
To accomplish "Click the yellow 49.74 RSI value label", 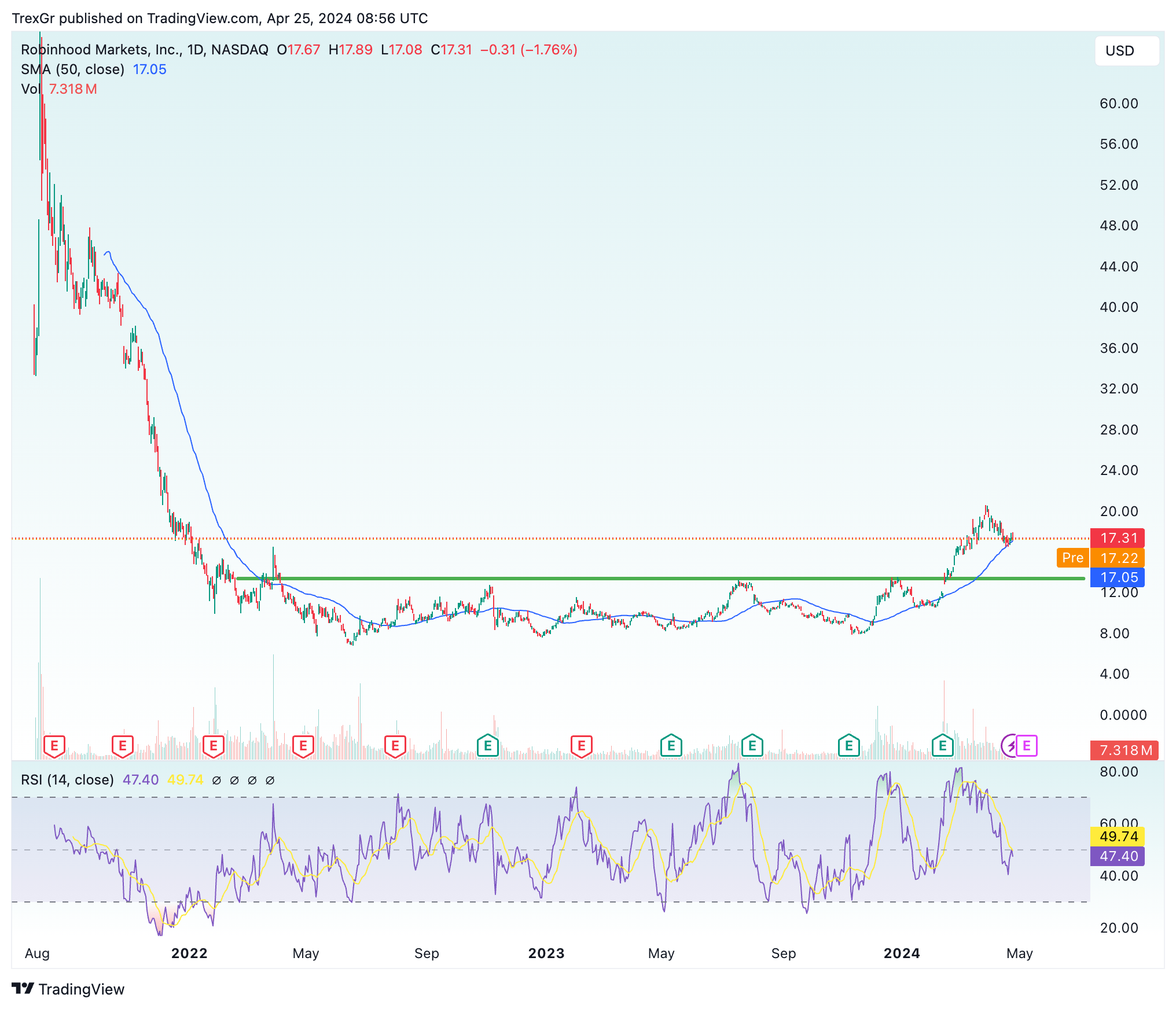I will [1118, 836].
